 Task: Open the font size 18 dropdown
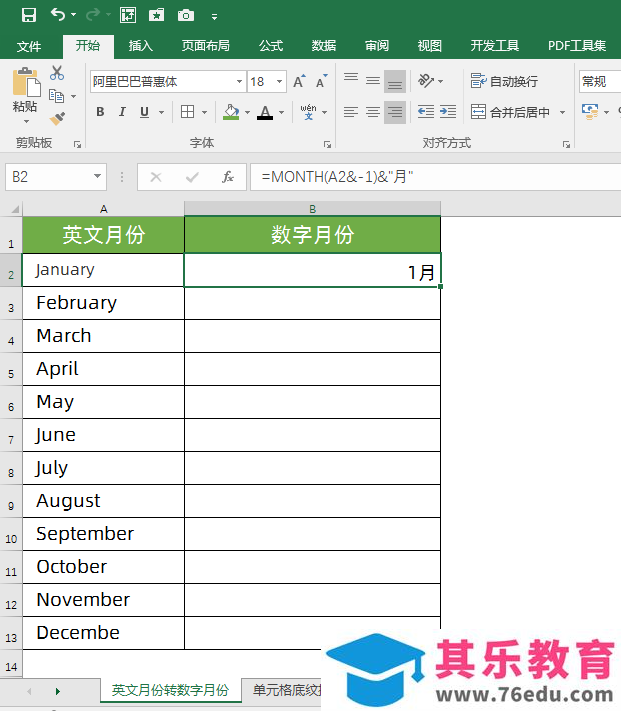[x=279, y=82]
